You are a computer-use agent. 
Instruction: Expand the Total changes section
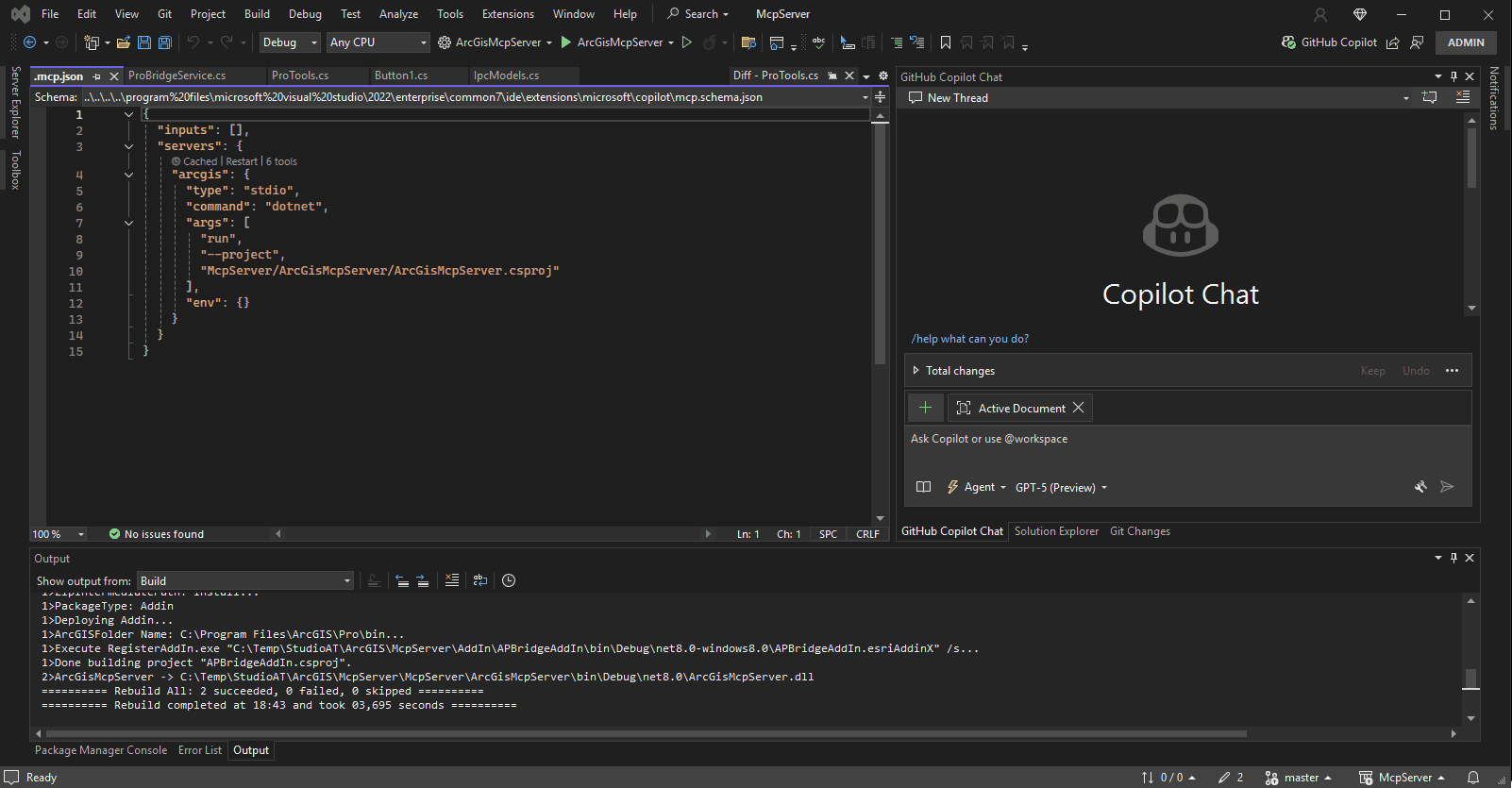tap(916, 371)
